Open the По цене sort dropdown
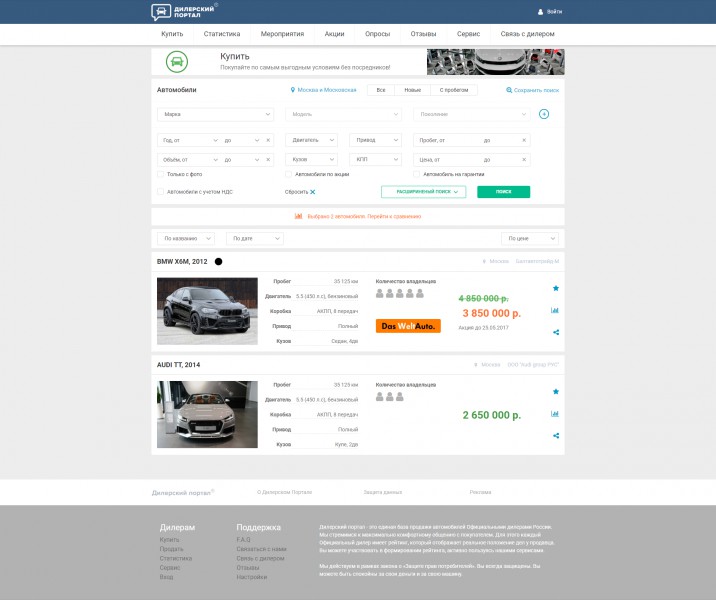 [x=530, y=238]
